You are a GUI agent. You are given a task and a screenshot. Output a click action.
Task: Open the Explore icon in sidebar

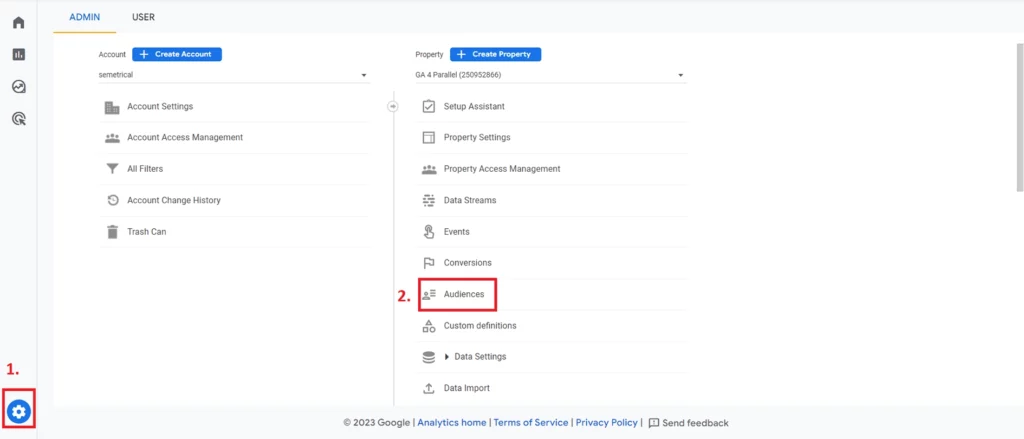click(18, 87)
